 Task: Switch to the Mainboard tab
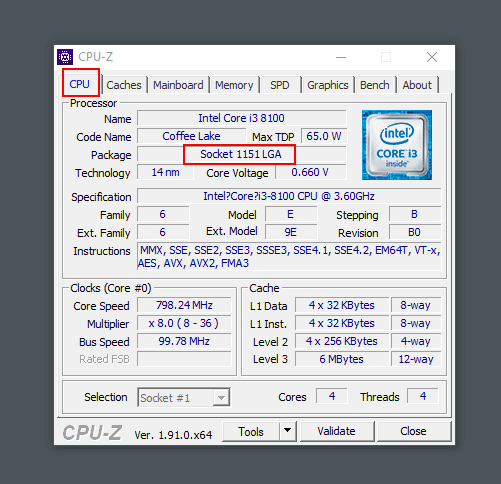click(178, 85)
